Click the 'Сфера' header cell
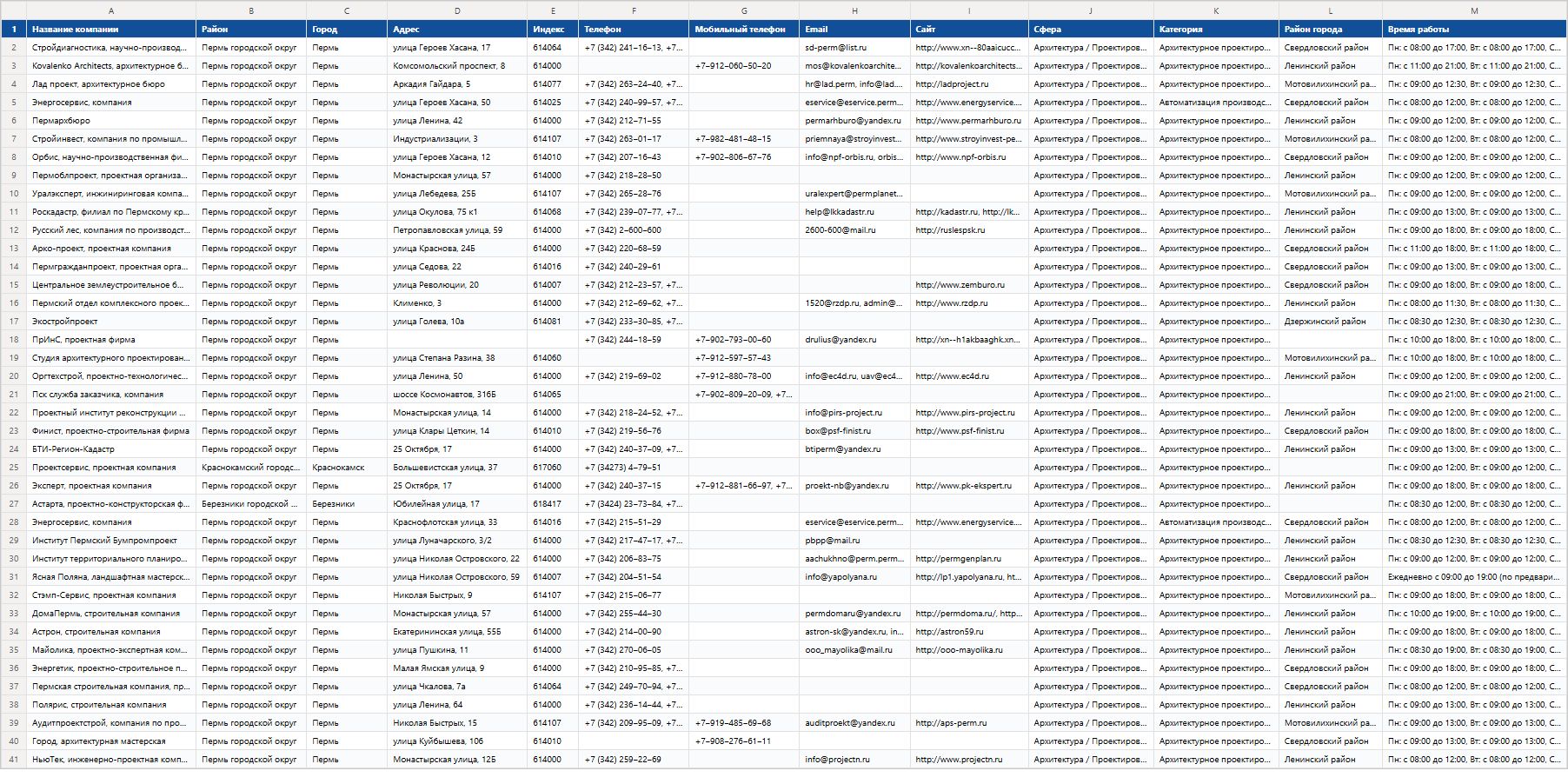The image size is (1568, 784). pos(1091,29)
